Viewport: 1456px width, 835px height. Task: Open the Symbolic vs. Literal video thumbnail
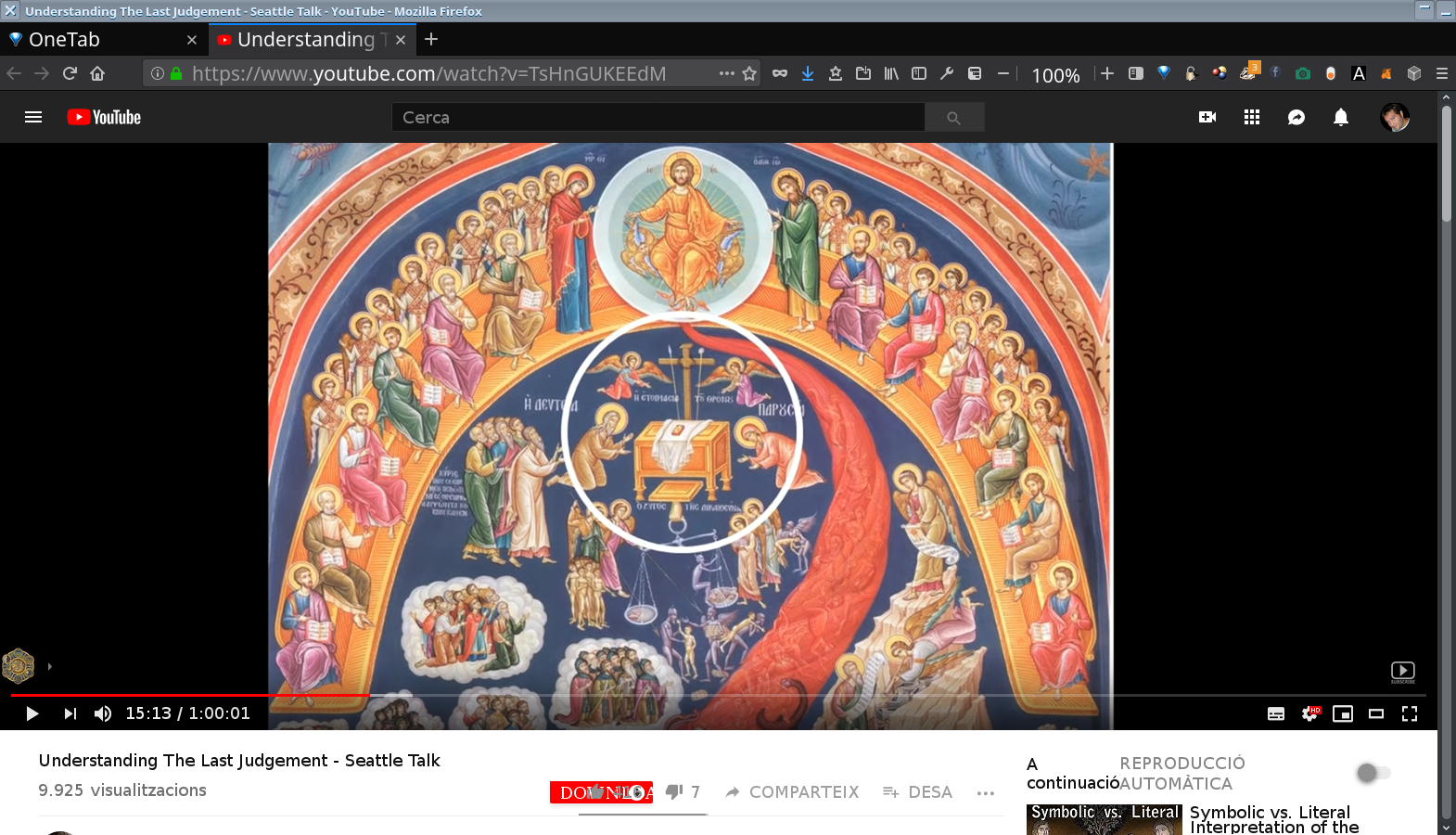coord(1105,819)
